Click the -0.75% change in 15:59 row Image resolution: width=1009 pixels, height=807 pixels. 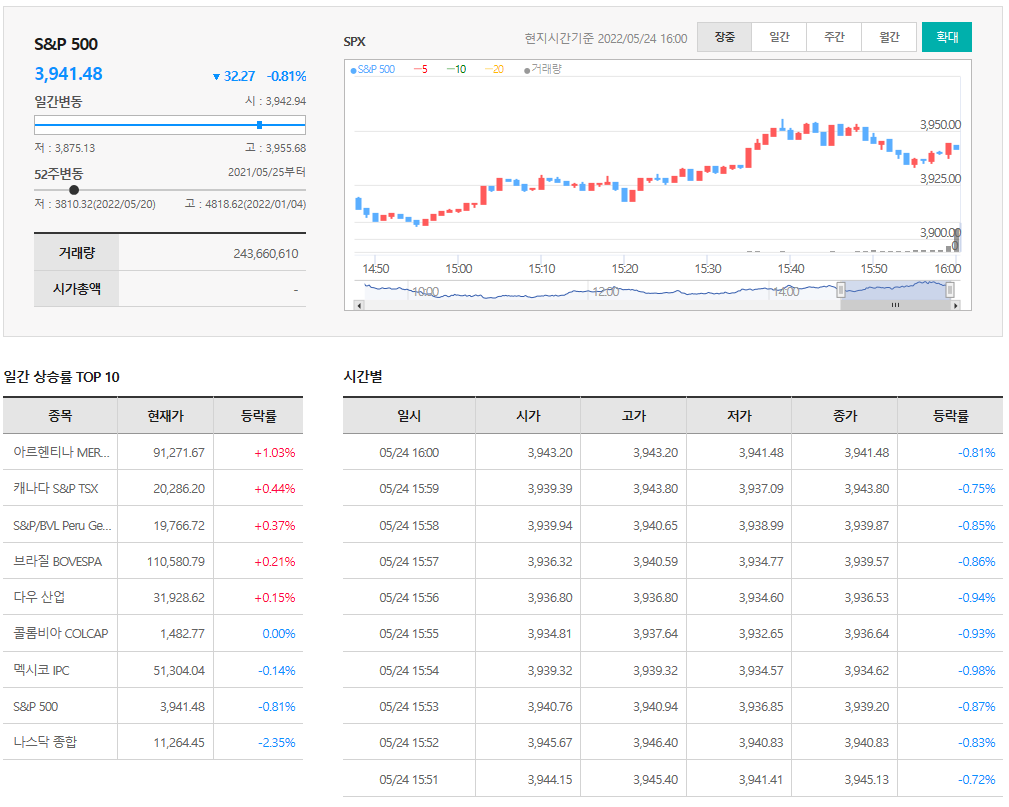pos(976,488)
